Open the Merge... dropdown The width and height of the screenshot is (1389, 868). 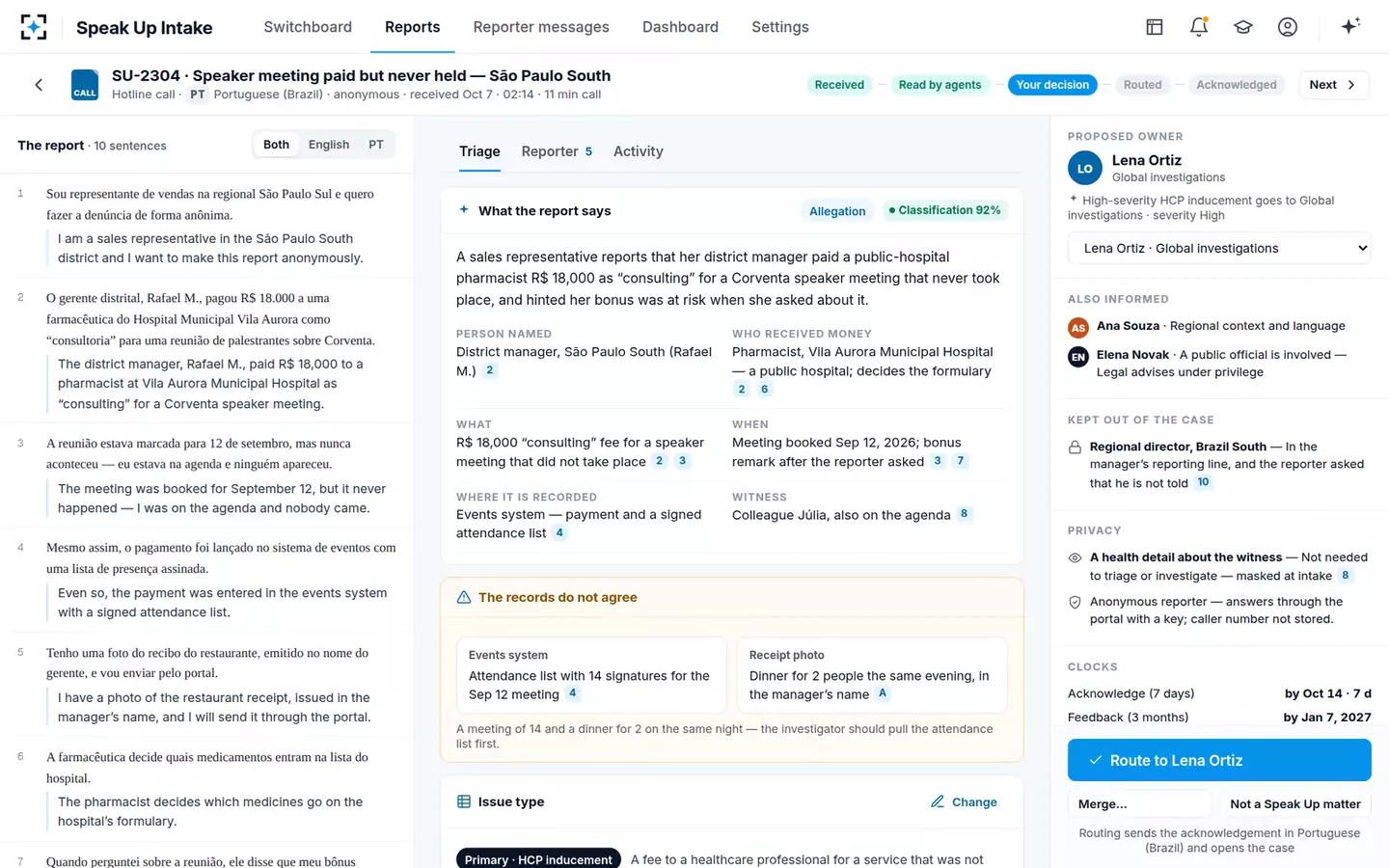point(1139,803)
